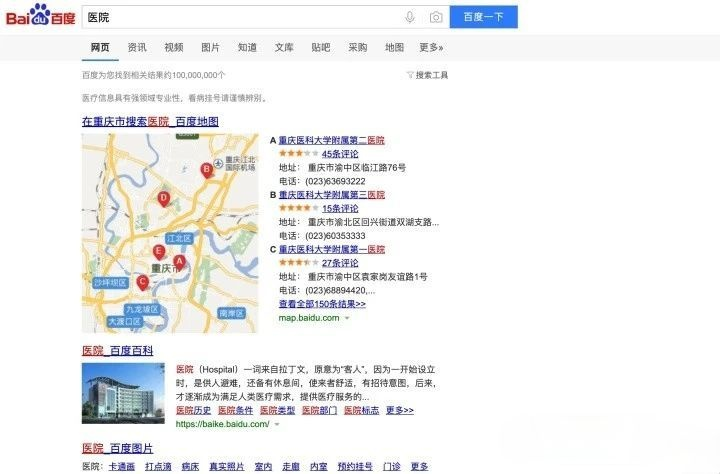Viewport: 720px width, 474px height.
Task: Click map marker B
Action: point(207,170)
